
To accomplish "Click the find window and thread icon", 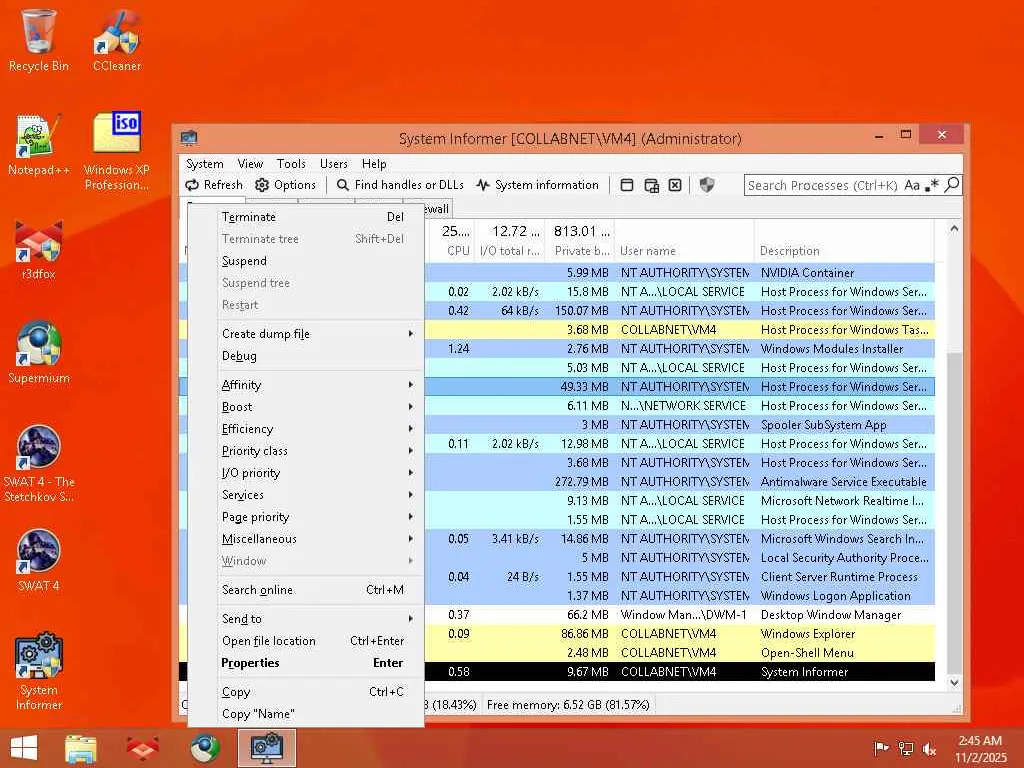I will 651,185.
